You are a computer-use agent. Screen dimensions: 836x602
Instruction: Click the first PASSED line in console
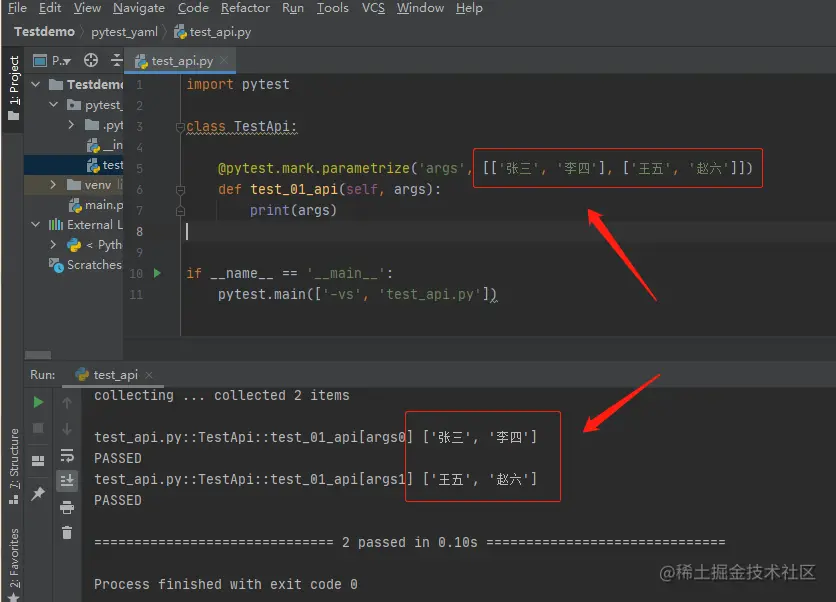pyautogui.click(x=118, y=459)
